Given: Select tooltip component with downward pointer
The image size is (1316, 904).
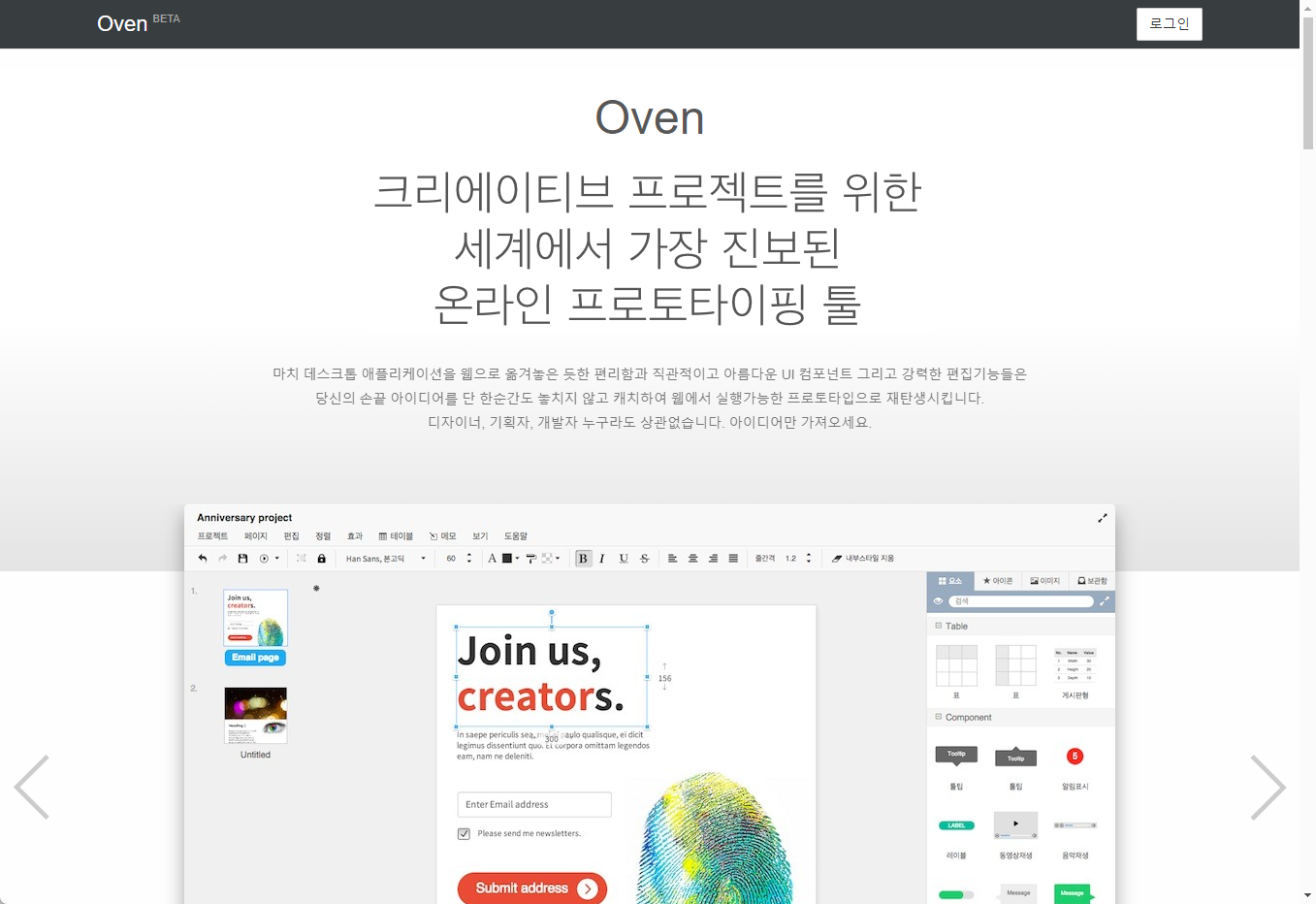Looking at the screenshot, I should click(x=956, y=756).
